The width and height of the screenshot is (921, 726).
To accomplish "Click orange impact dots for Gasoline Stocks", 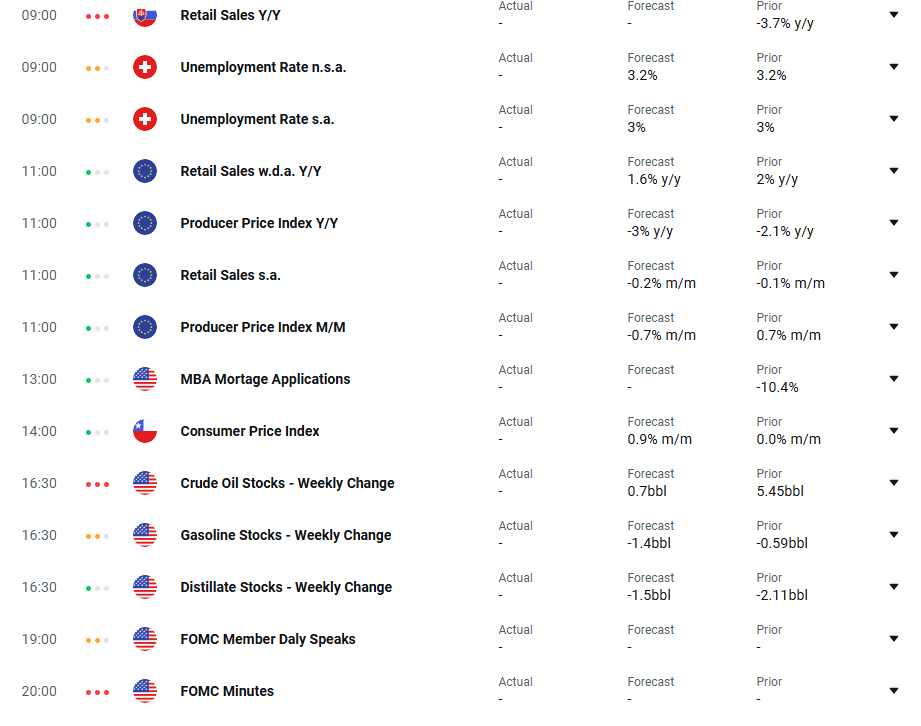I will (97, 536).
